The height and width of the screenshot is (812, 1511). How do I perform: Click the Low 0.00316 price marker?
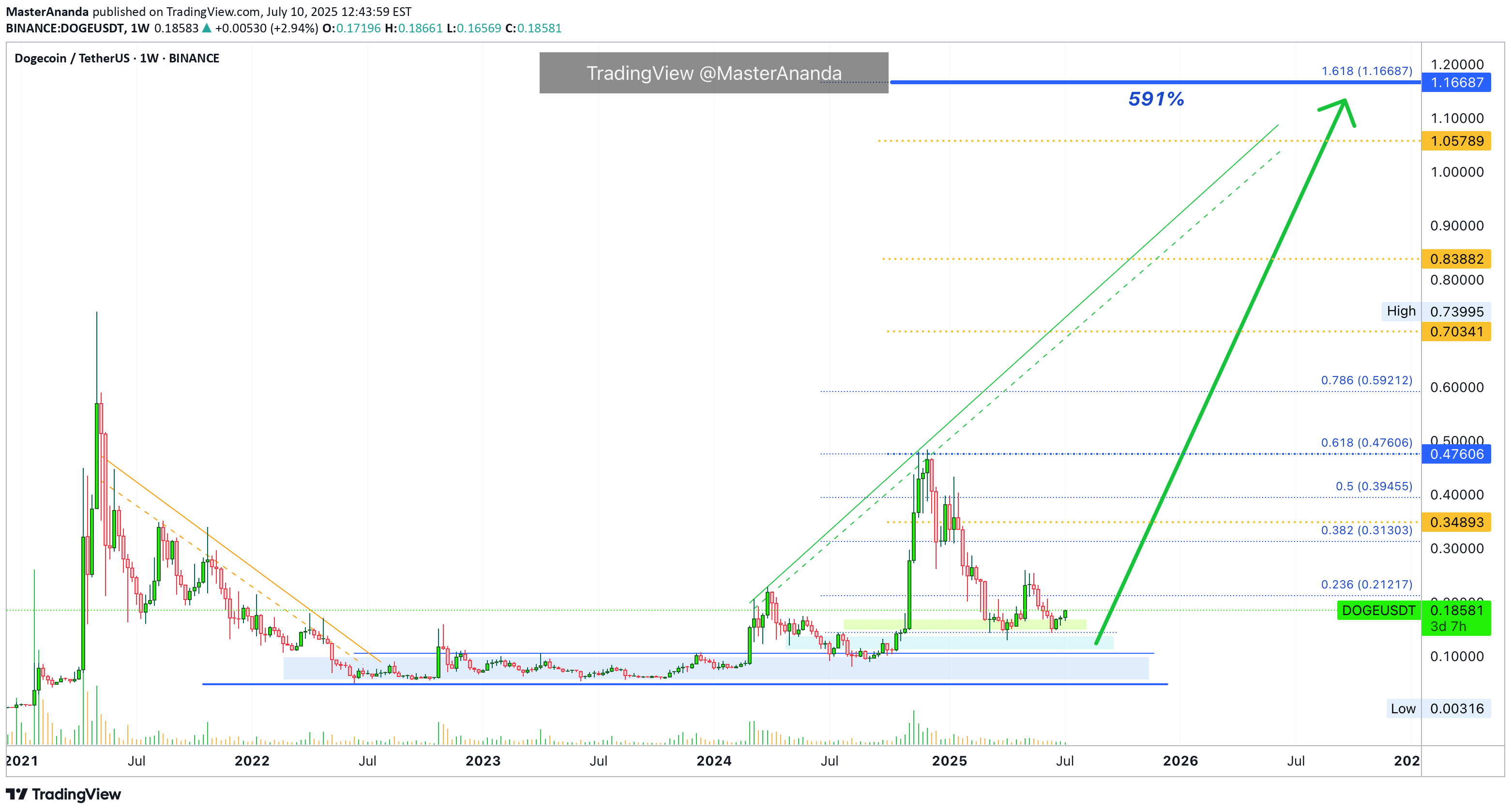click(x=1438, y=709)
